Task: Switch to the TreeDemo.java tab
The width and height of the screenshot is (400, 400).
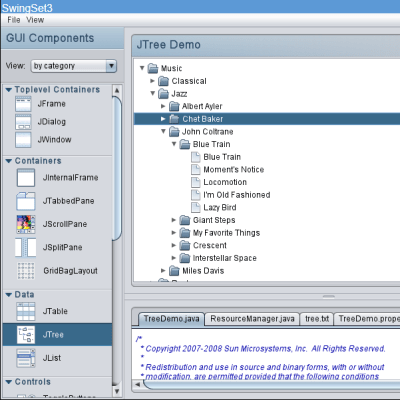Action: (x=171, y=319)
